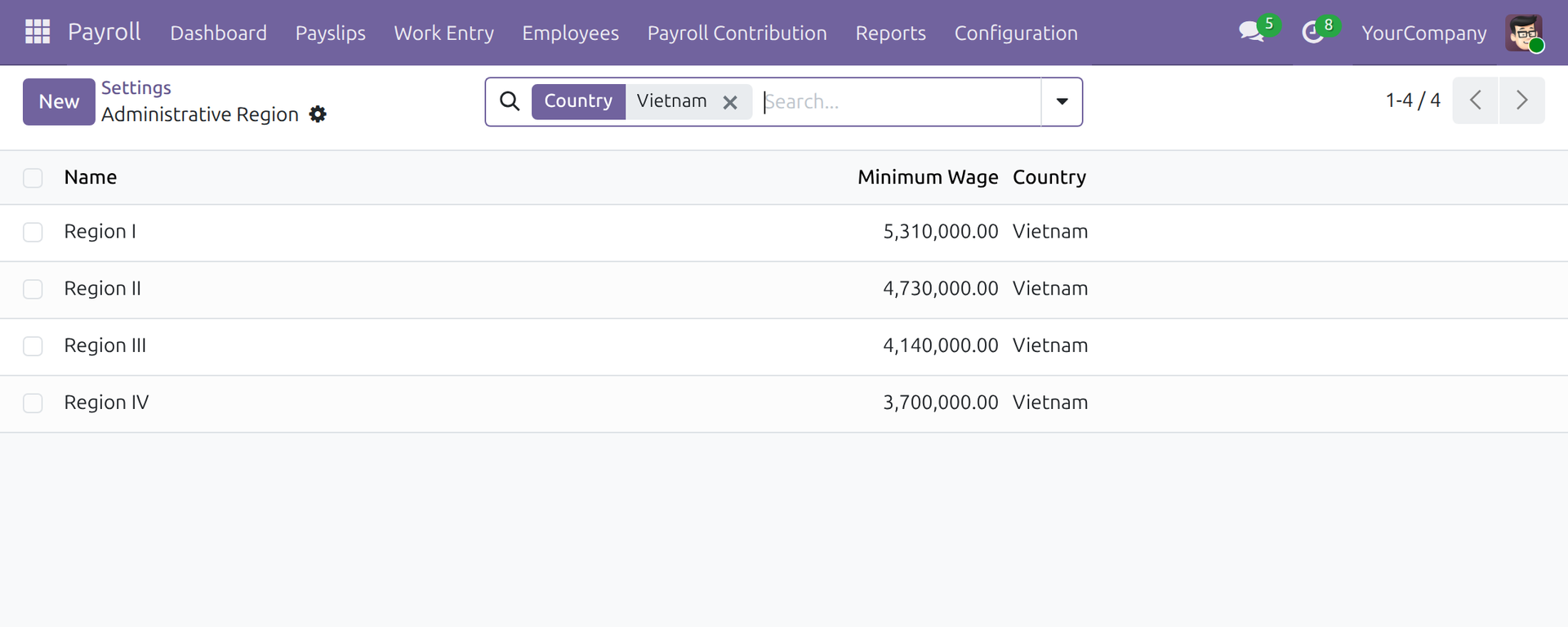The image size is (1568, 627).
Task: Check the Region III row checkbox
Action: point(33,347)
